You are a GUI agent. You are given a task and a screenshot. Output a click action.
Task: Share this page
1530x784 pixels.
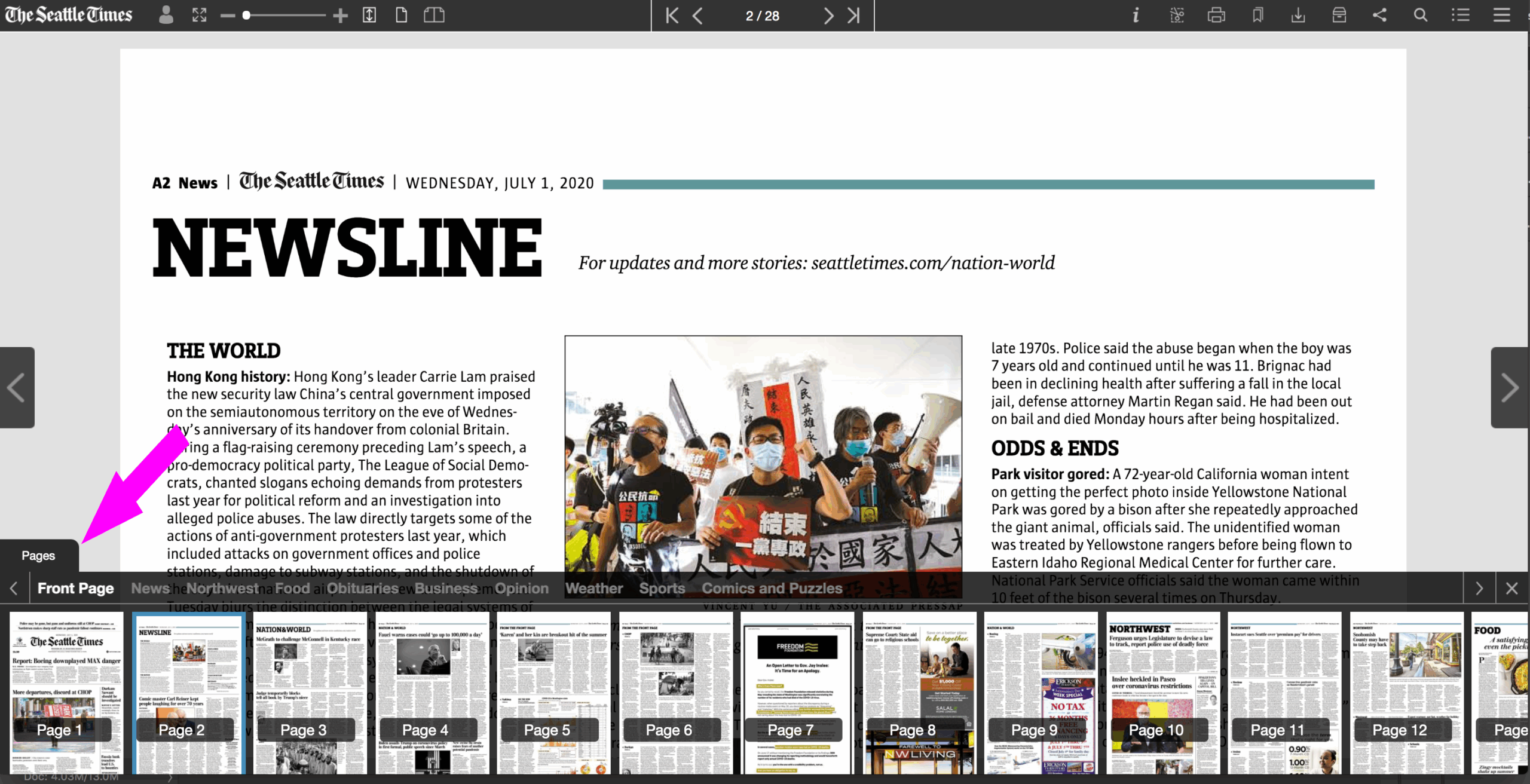[1379, 16]
